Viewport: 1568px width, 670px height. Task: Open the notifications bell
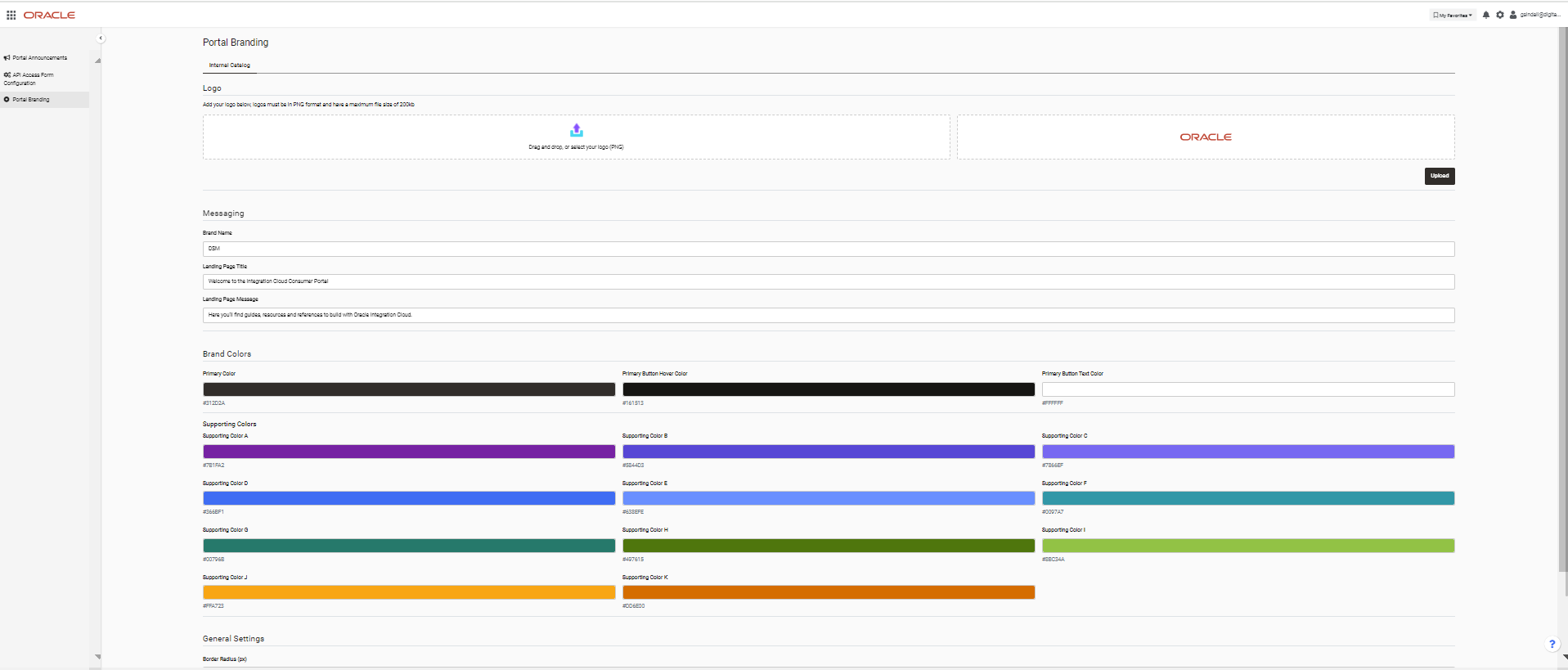tap(1486, 15)
